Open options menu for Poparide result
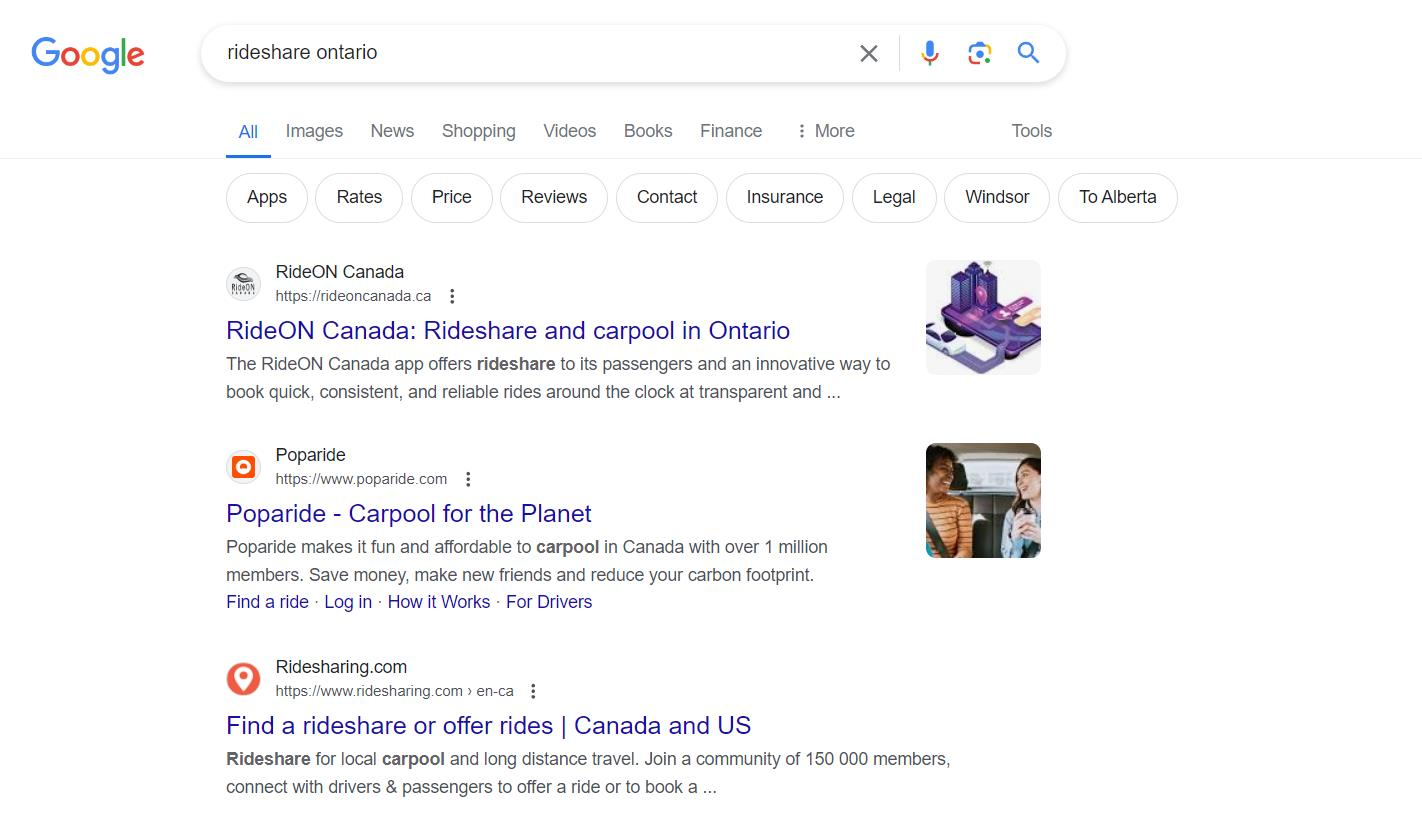This screenshot has width=1422, height=836. coord(468,479)
